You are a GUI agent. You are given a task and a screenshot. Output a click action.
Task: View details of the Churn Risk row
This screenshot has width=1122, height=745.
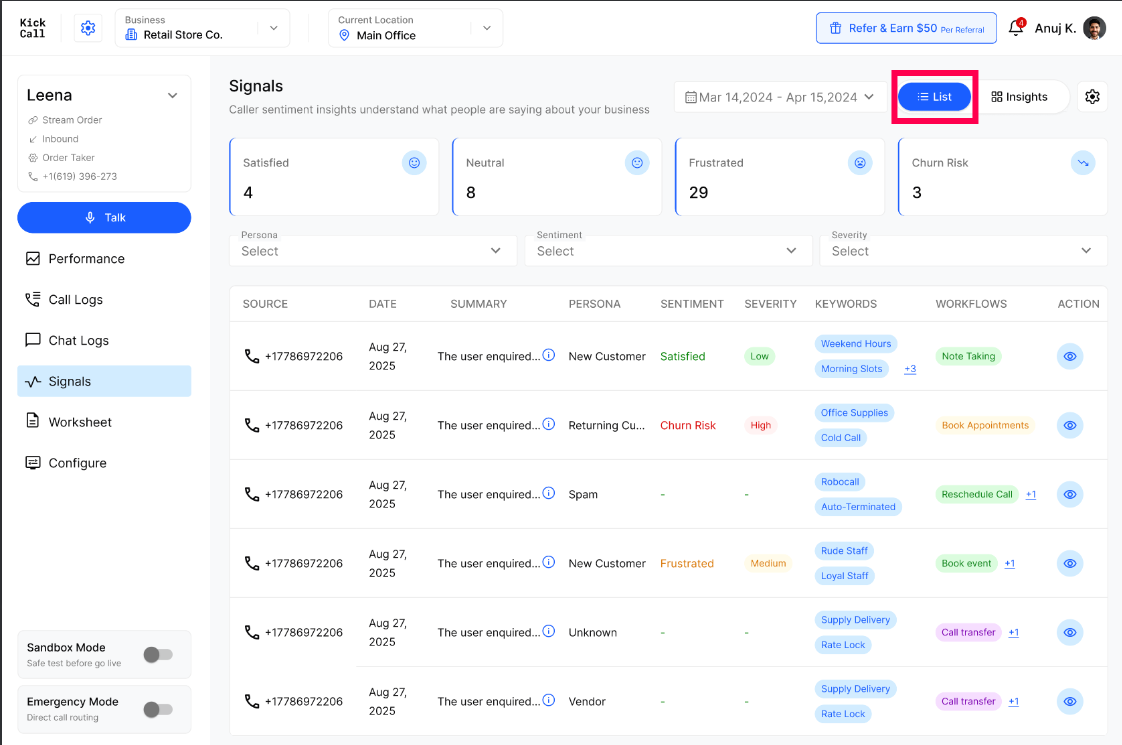point(1070,425)
